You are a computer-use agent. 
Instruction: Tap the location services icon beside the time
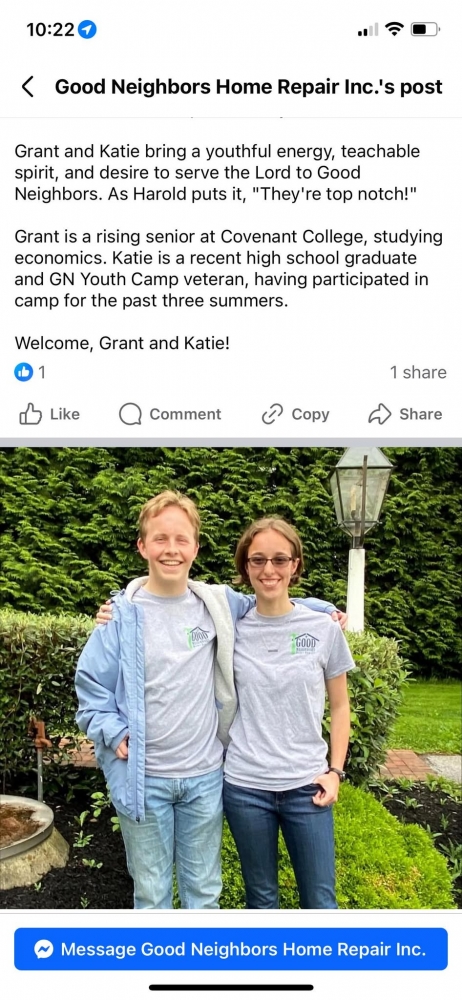[87, 29]
